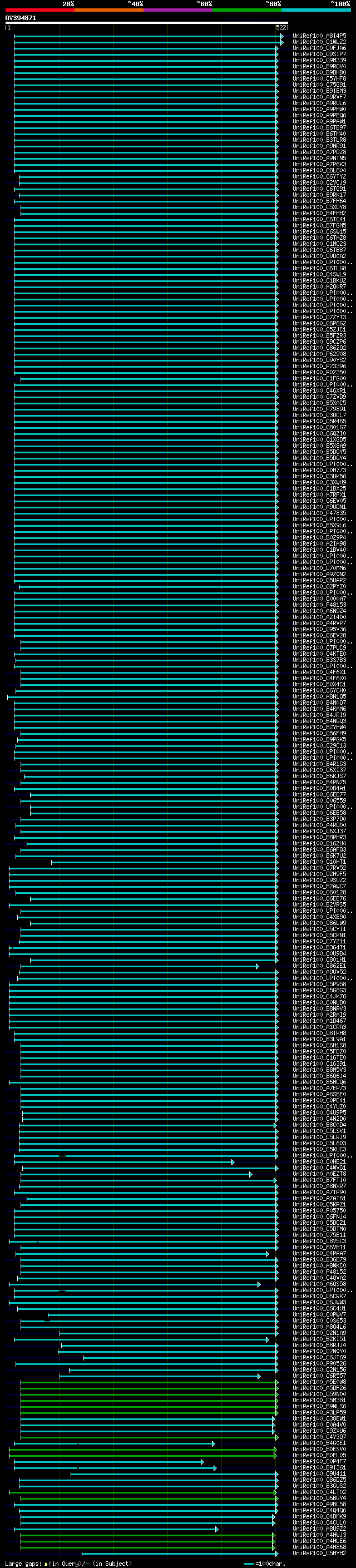The height and width of the screenshot is (1568, 356).
Task: Select label UniRef100_P48152
Action: pyautogui.click(x=319, y=1272)
